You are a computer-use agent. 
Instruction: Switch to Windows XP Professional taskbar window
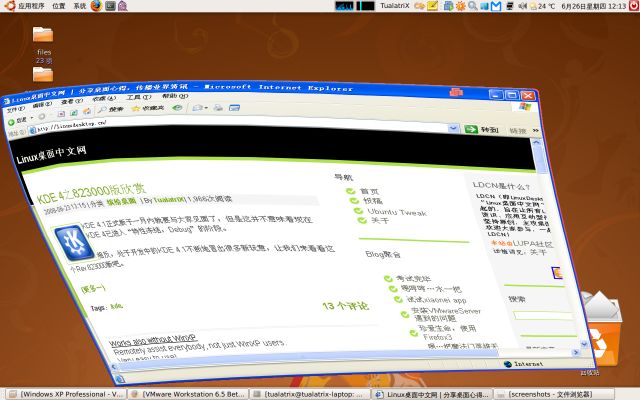pos(66,394)
